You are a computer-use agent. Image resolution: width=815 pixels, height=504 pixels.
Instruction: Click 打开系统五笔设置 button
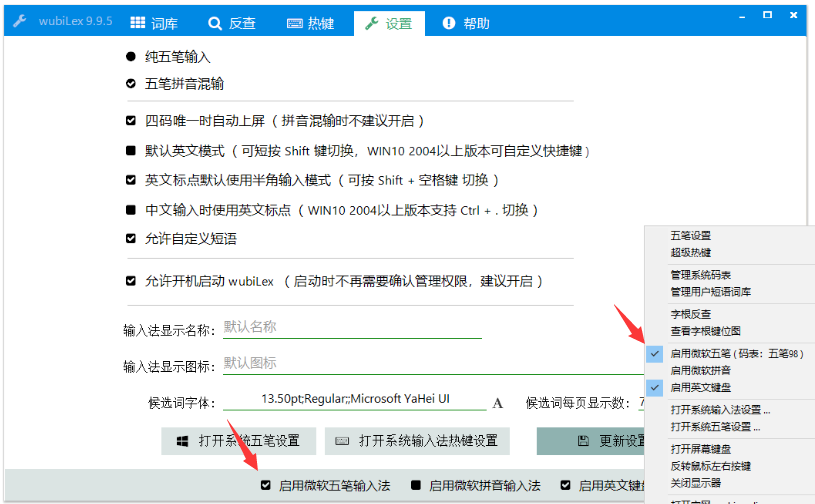pyautogui.click(x=238, y=441)
